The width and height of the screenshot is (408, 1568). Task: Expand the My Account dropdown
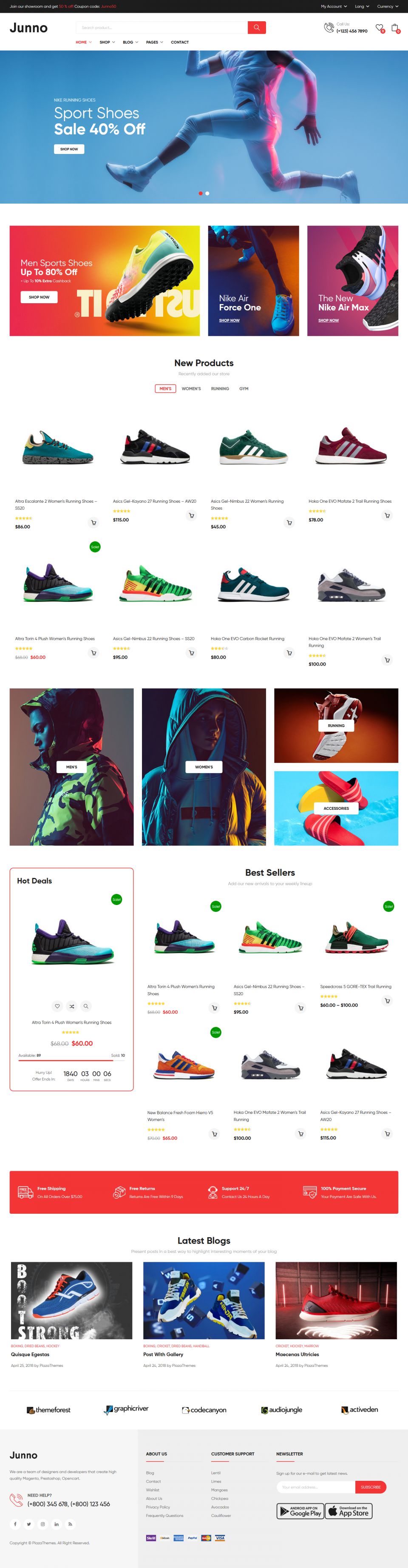(x=334, y=6)
